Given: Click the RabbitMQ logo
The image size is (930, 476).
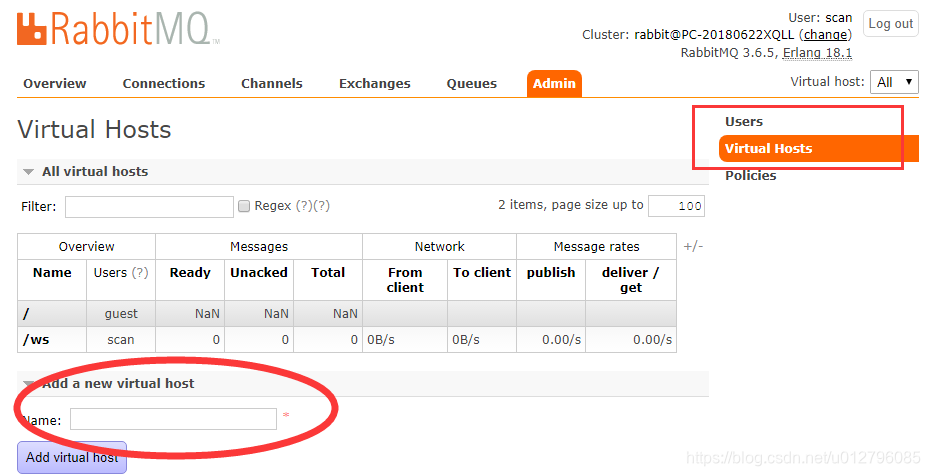Looking at the screenshot, I should [x=118, y=30].
